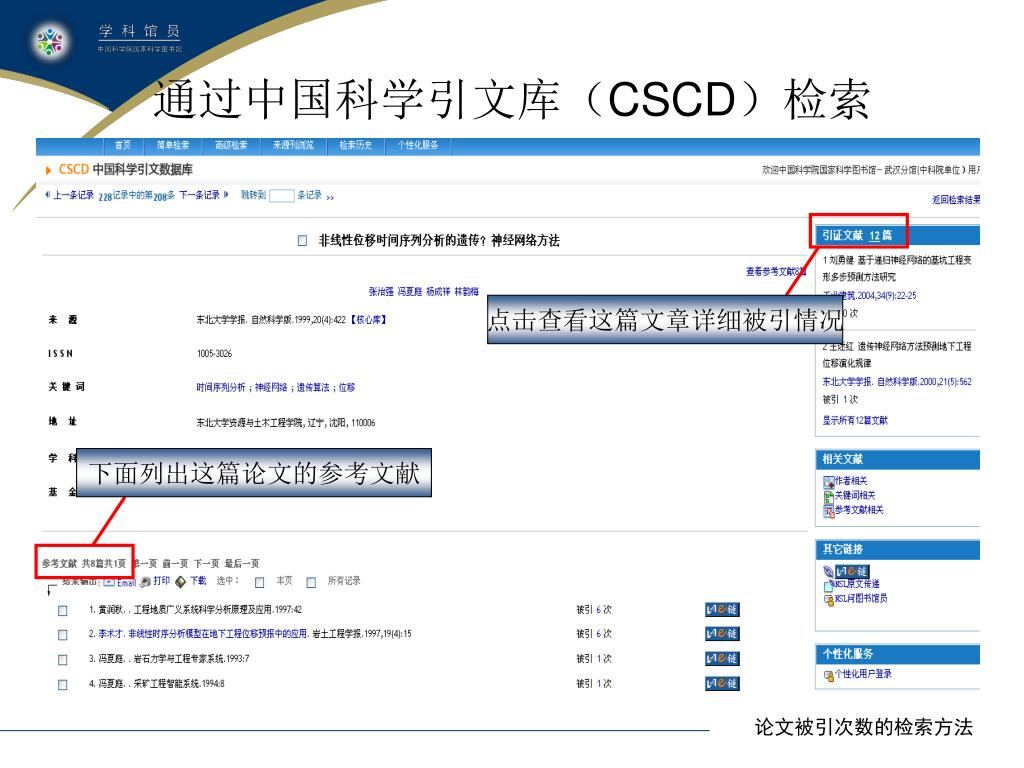Tick checkbox for 采矿工程智能系统
This screenshot has height=768, width=1024.
63,684
